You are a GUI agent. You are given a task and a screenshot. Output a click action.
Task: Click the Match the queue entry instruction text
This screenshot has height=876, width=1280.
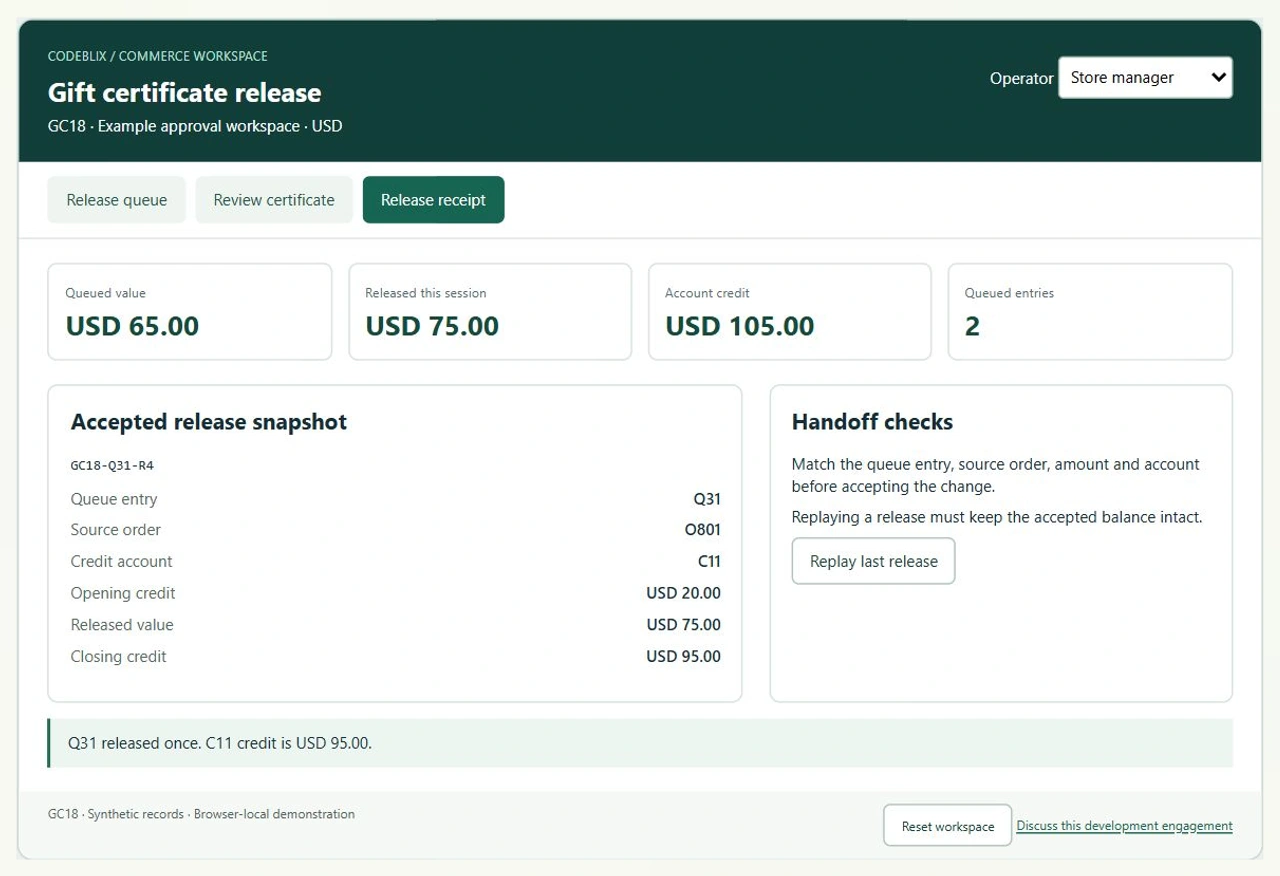pos(996,475)
